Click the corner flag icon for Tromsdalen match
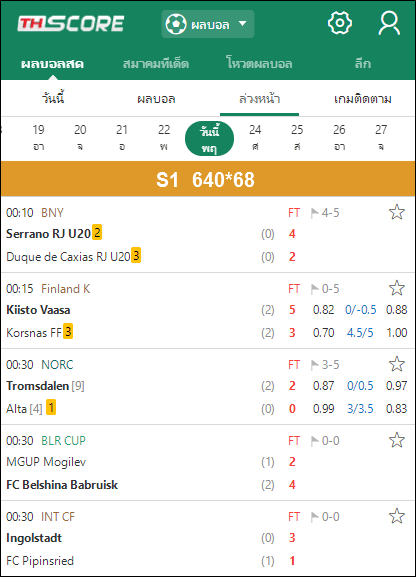The height and width of the screenshot is (577, 416). point(315,365)
